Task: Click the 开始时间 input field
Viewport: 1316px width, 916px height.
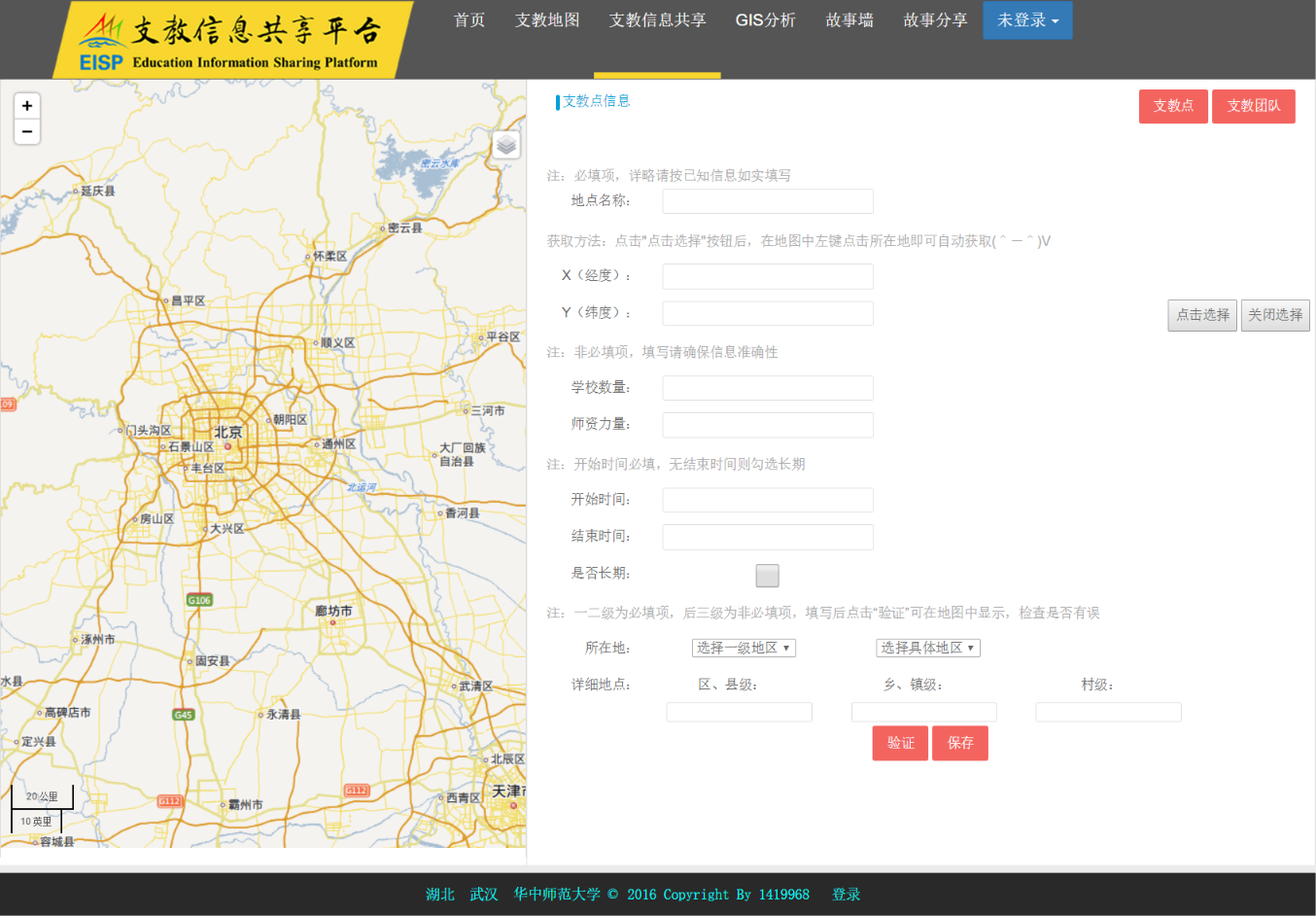Action: click(x=768, y=500)
